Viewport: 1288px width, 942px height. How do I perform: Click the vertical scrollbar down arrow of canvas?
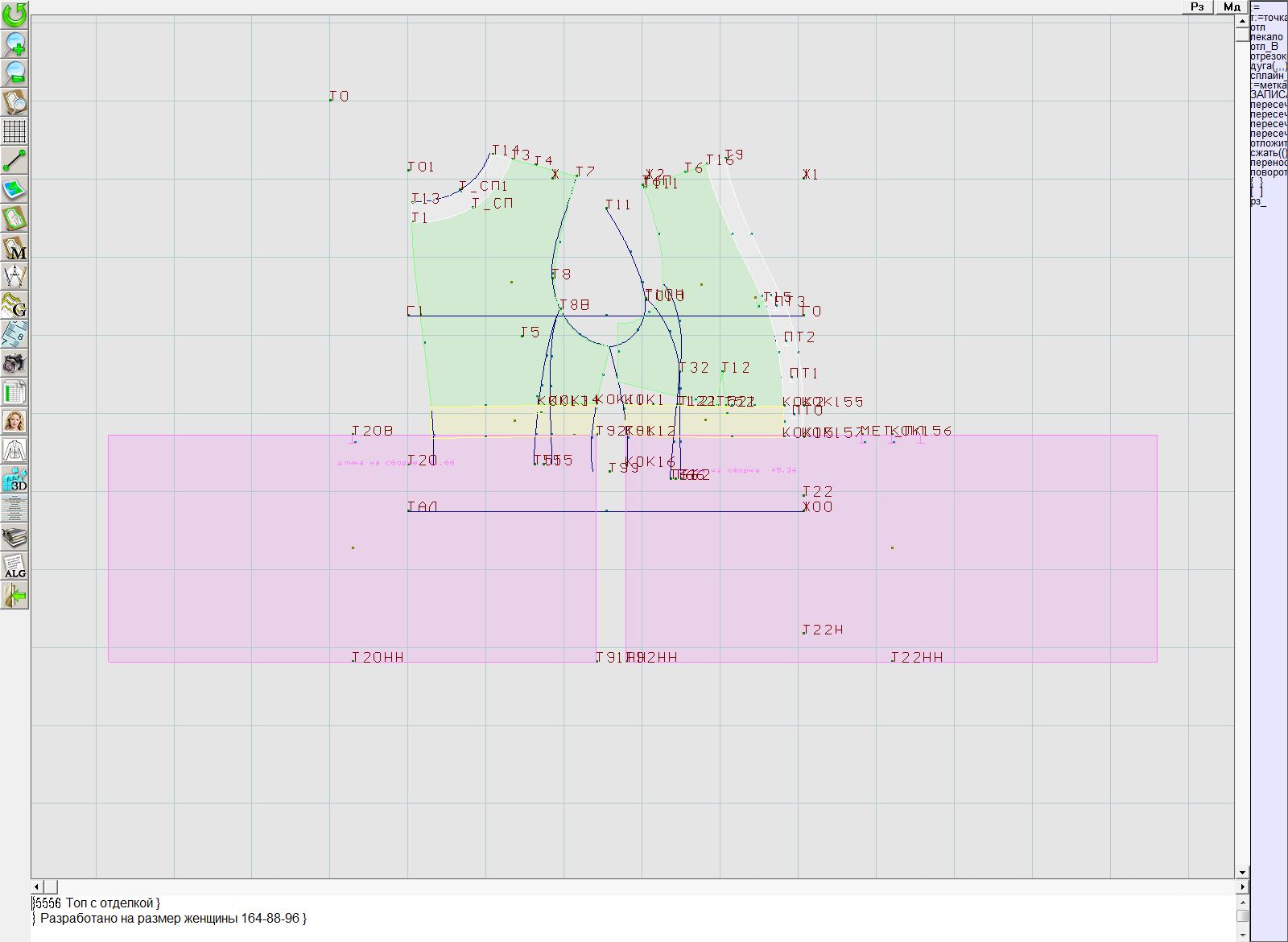pos(1242,872)
